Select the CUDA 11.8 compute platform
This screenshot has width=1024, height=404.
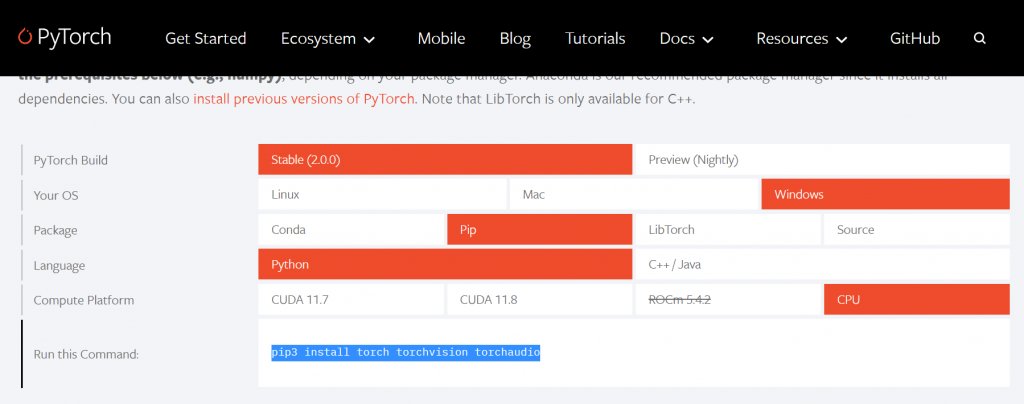(x=539, y=300)
